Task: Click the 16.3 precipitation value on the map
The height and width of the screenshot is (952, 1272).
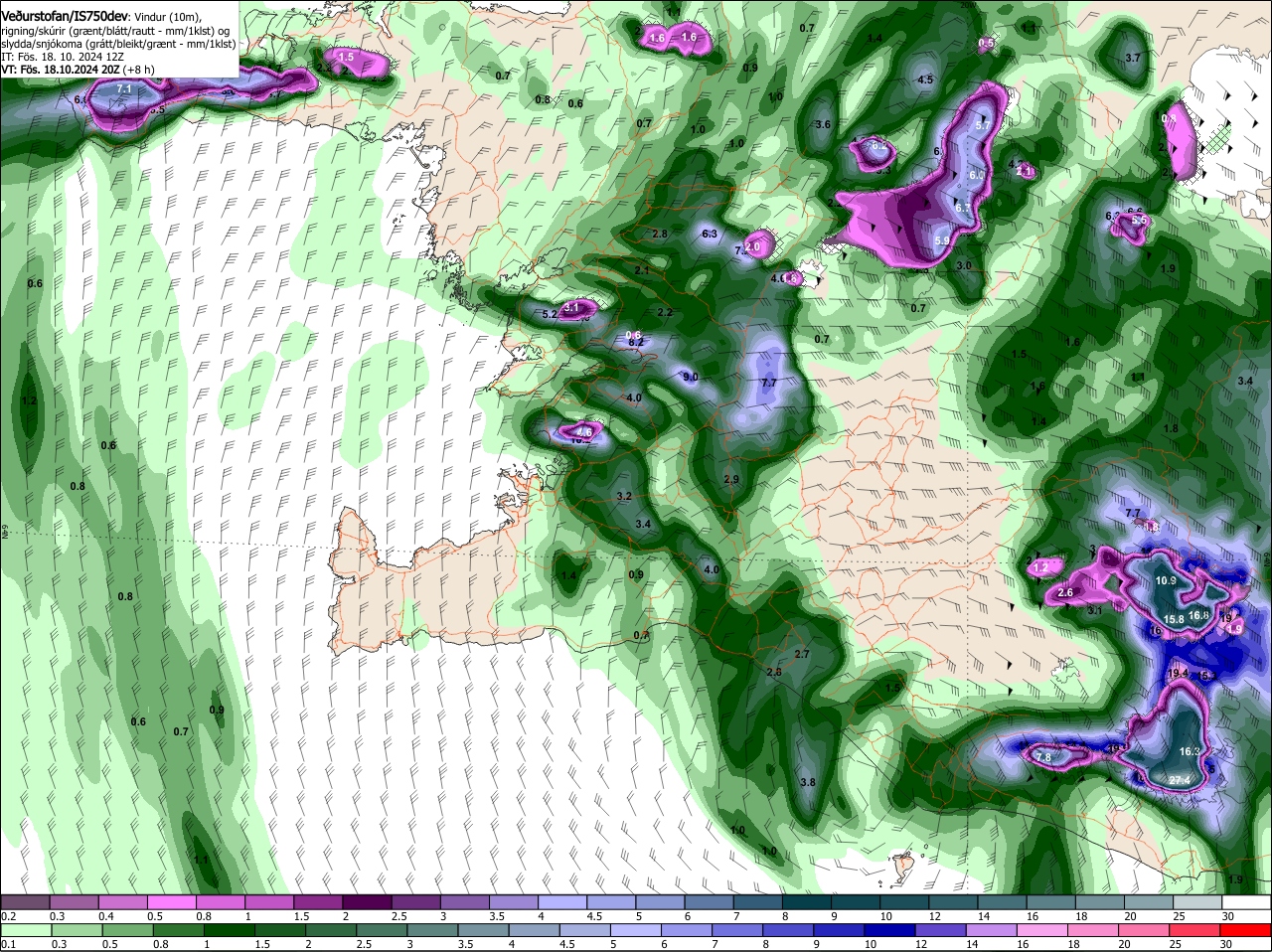Action: click(1190, 751)
